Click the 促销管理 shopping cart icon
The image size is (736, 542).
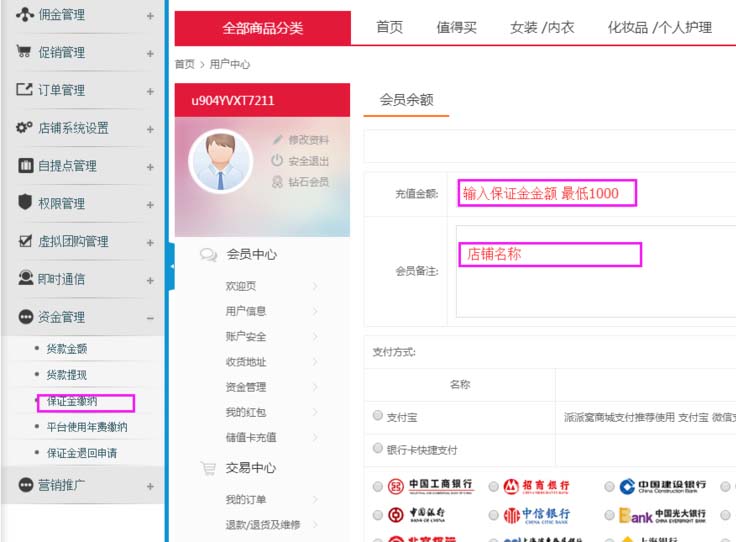pos(24,51)
